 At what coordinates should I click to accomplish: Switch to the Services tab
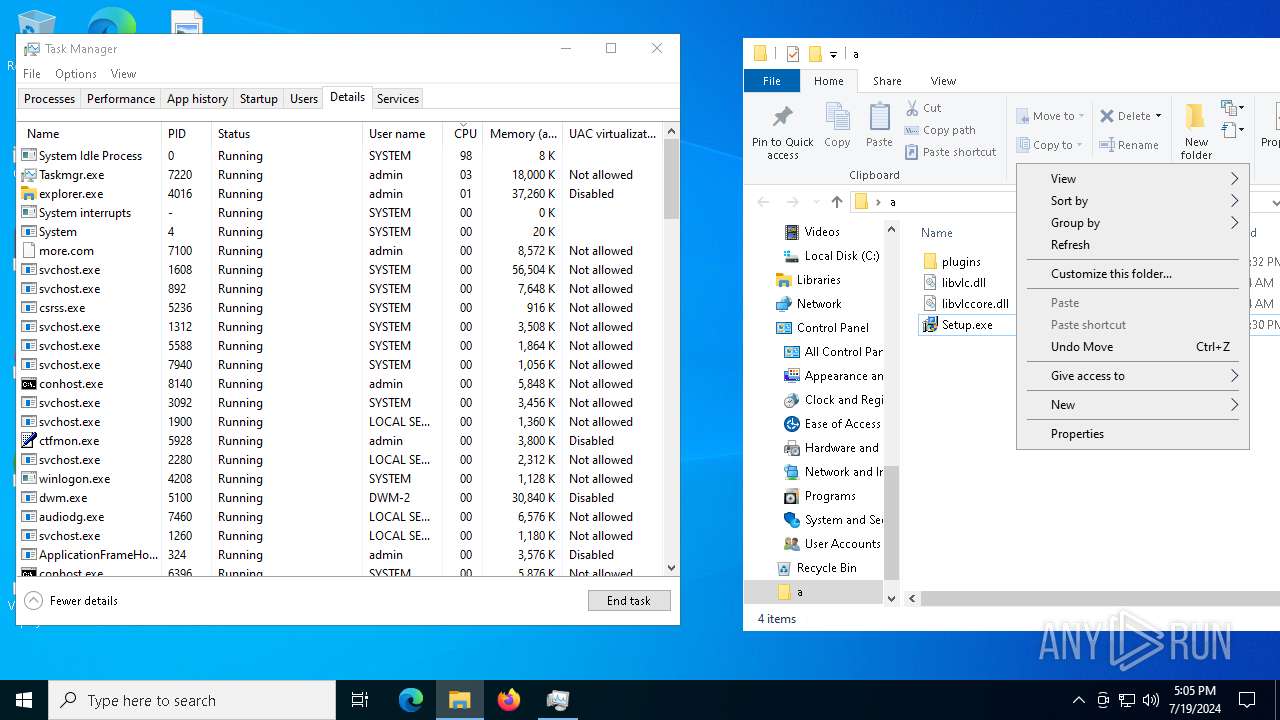(398, 99)
